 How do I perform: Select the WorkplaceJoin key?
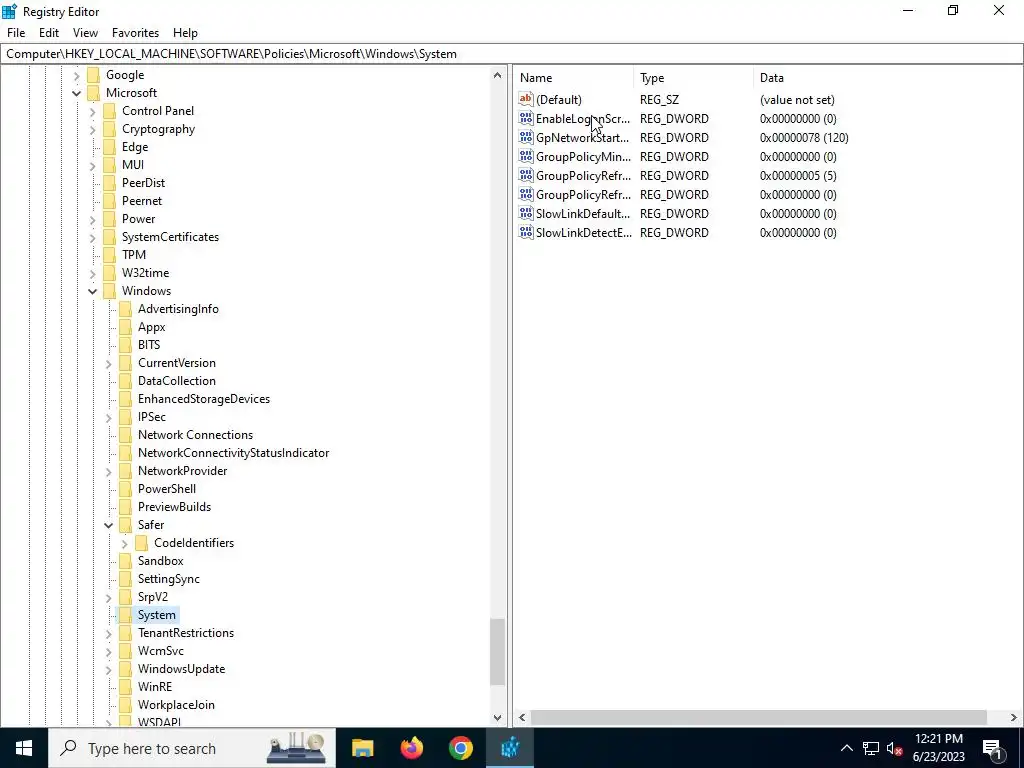click(x=176, y=705)
